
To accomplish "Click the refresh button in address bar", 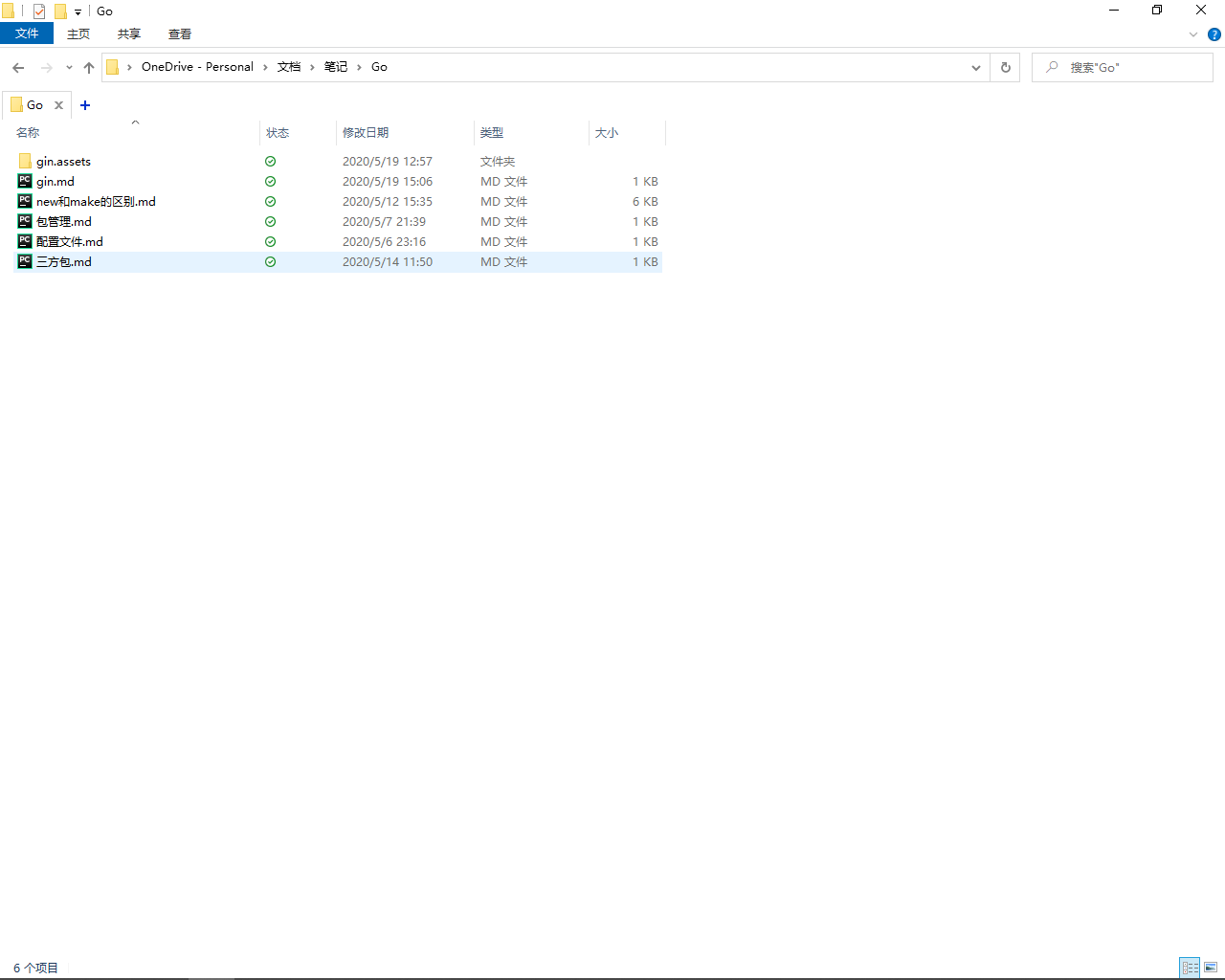I will tap(1005, 67).
